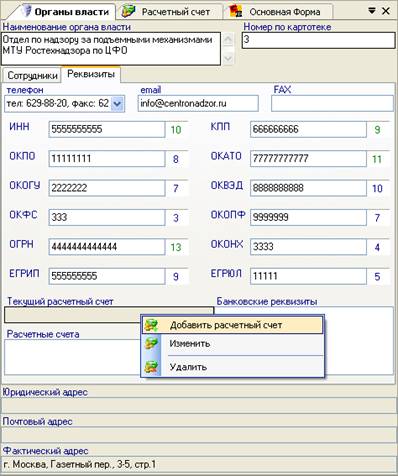Viewport: 398px width, 476px height.
Task: Click the Номер по картотеке field
Action: 319,40
